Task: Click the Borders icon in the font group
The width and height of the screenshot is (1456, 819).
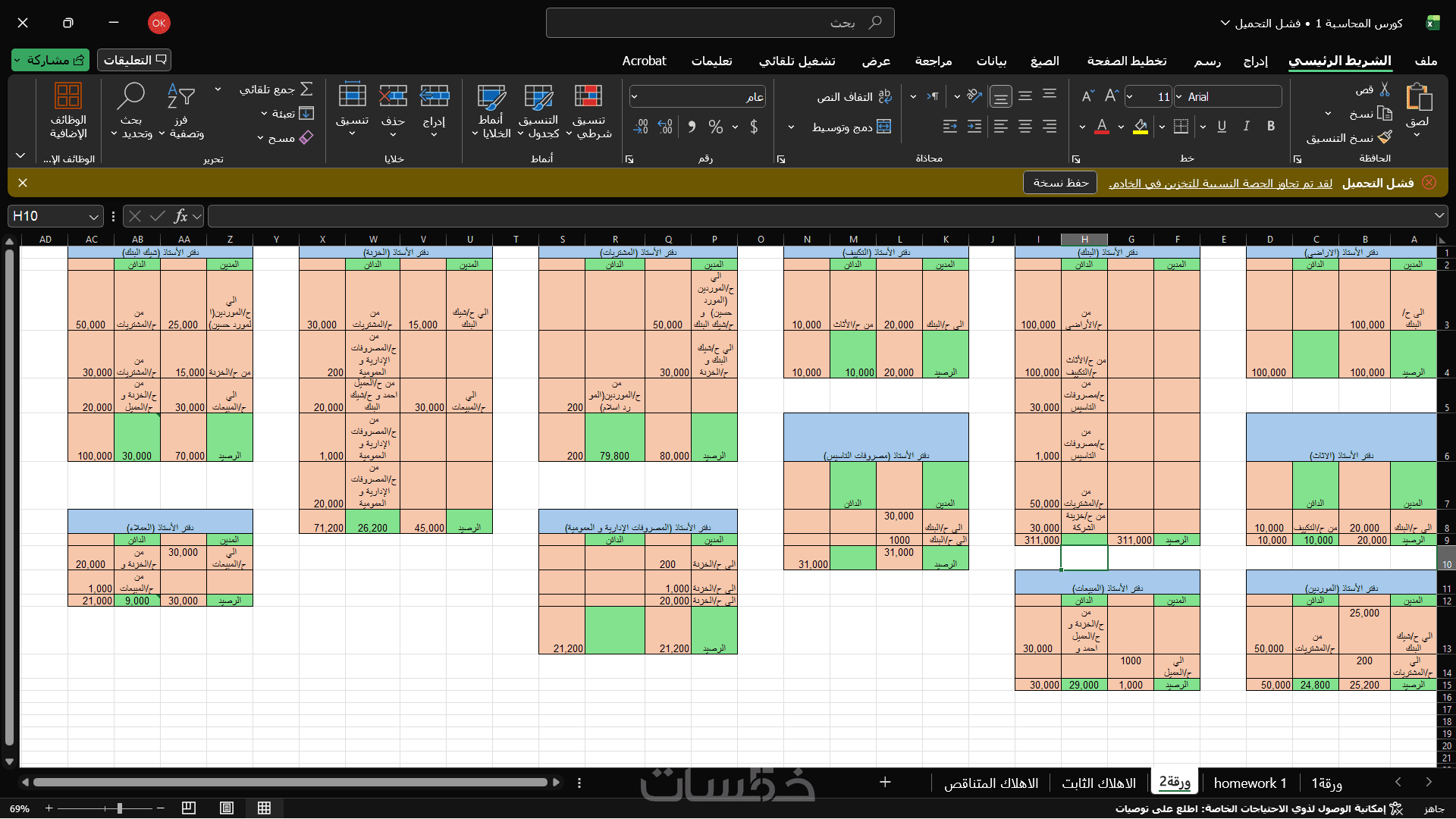Action: (x=1181, y=127)
